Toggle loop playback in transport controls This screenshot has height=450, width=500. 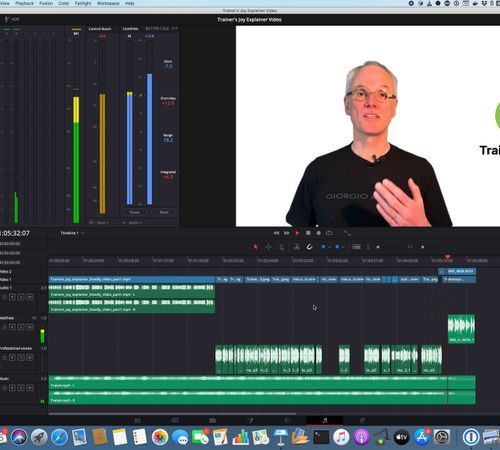pos(329,233)
